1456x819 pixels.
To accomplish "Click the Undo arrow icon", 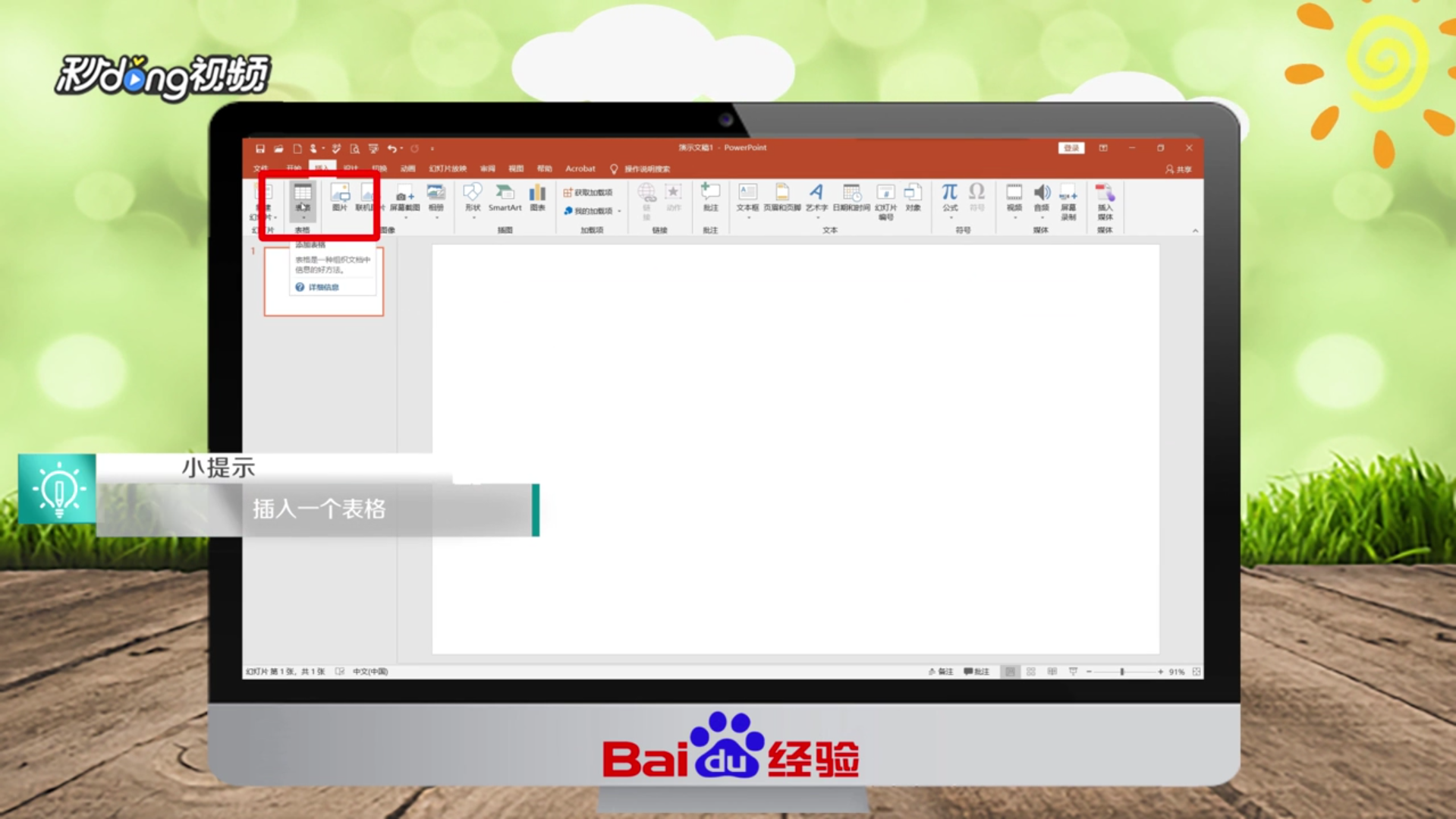I will [392, 149].
